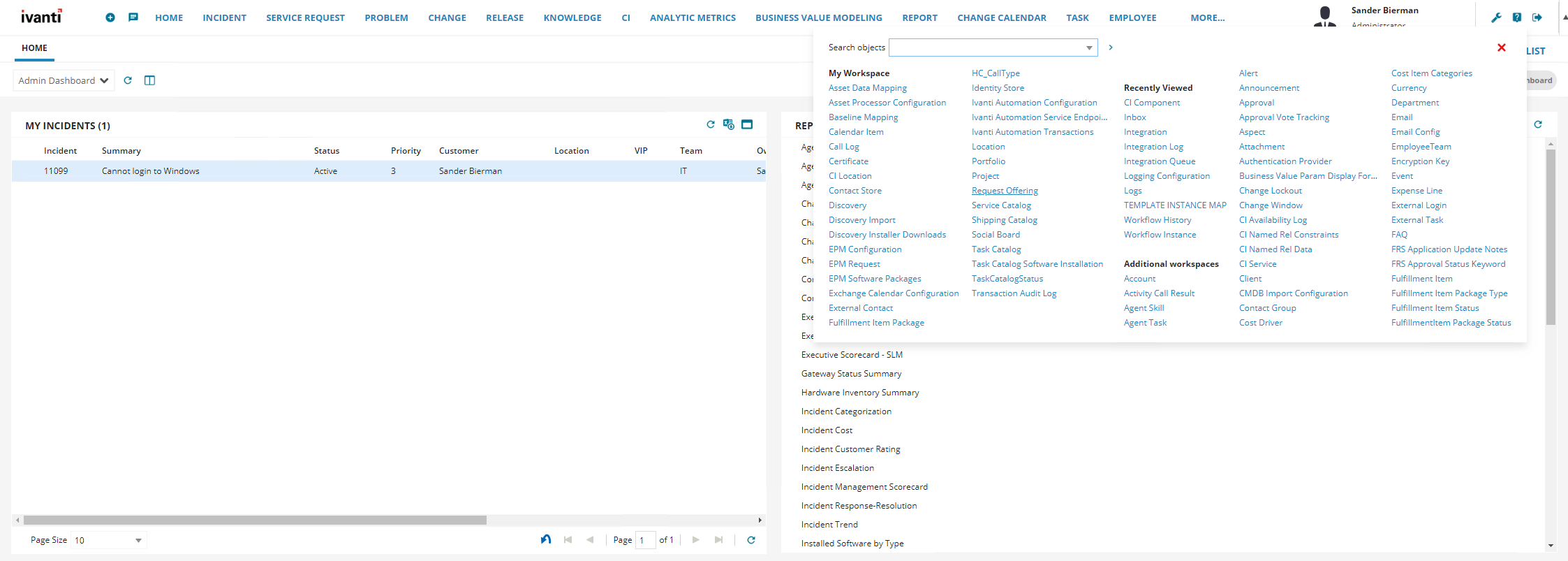This screenshot has width=1568, height=561.
Task: Click the logout arrow icon
Action: pos(1537,17)
